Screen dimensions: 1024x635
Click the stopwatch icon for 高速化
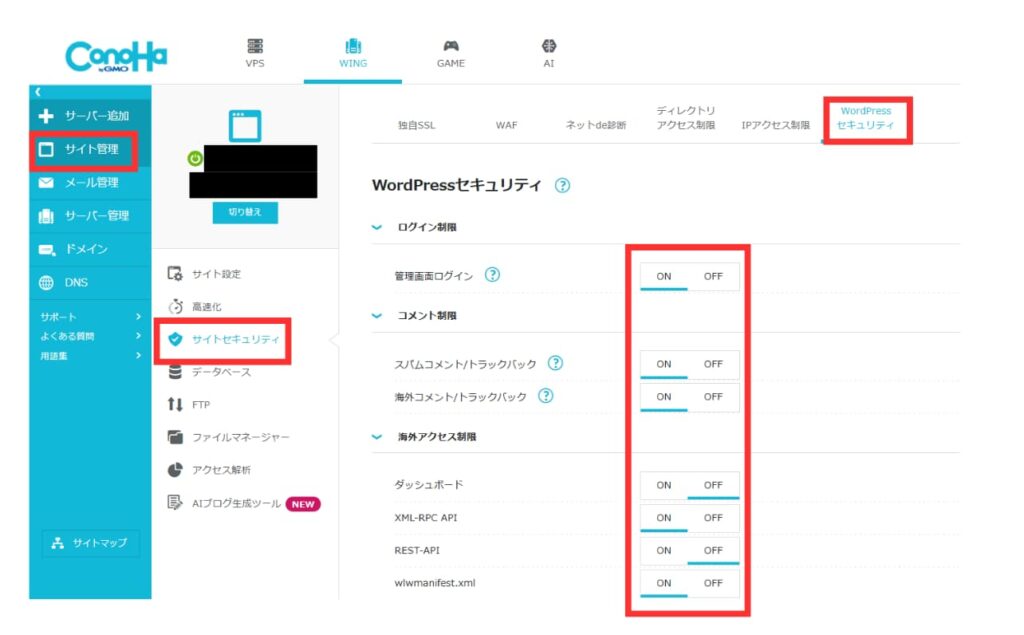(x=175, y=306)
